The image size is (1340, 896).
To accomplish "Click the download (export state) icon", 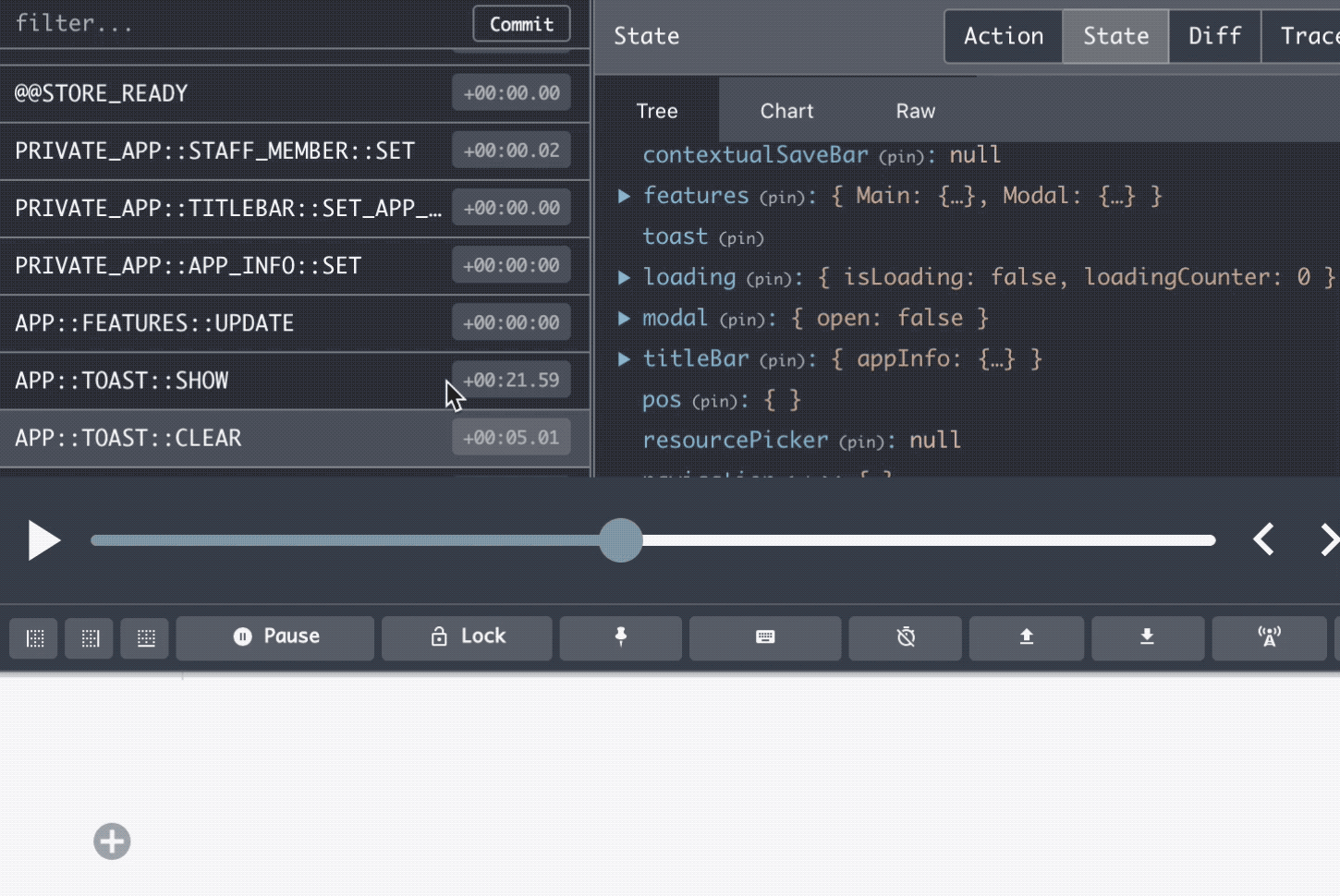I will coord(1147,637).
